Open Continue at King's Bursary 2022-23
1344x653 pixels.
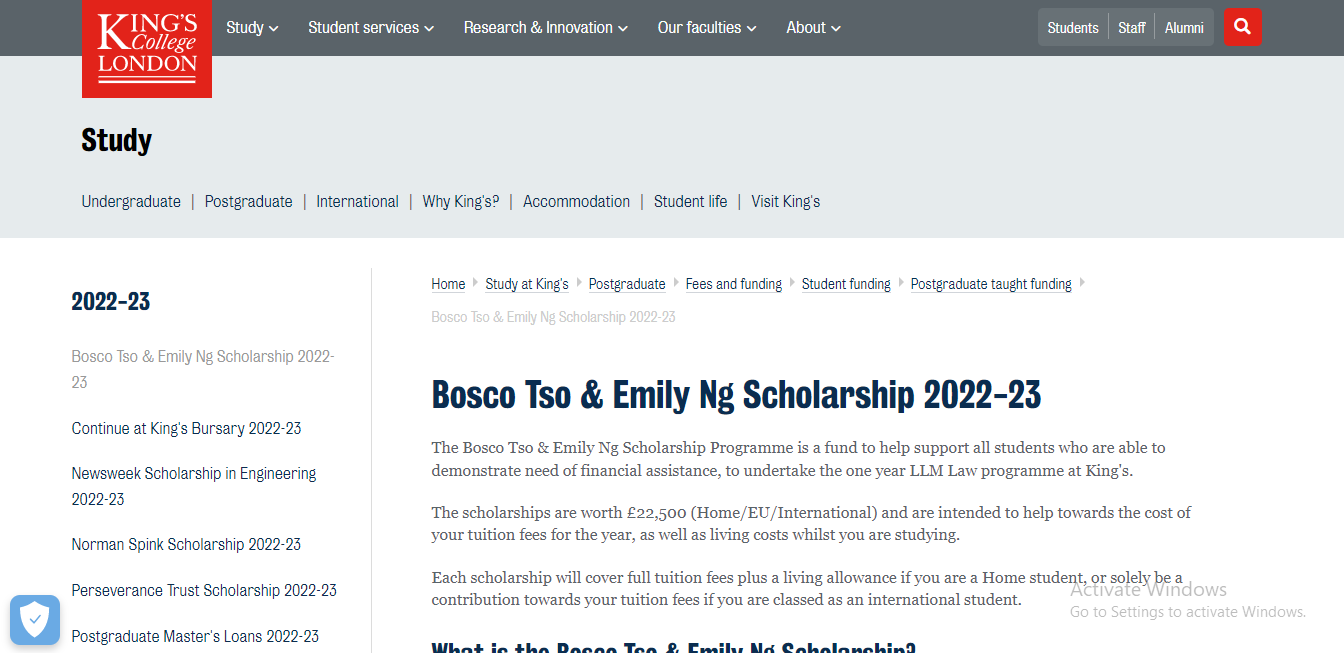coord(186,428)
